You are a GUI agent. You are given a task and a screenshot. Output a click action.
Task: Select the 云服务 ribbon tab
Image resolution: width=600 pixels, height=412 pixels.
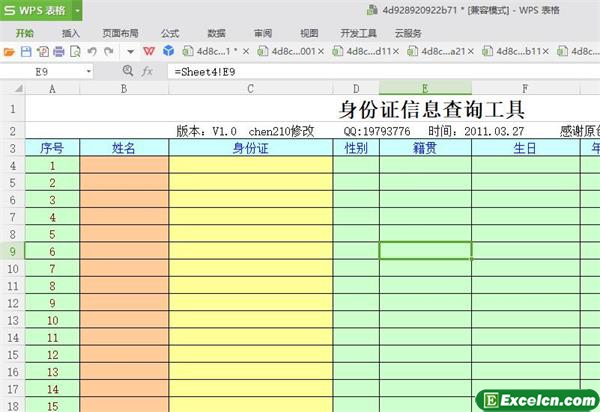[407, 32]
